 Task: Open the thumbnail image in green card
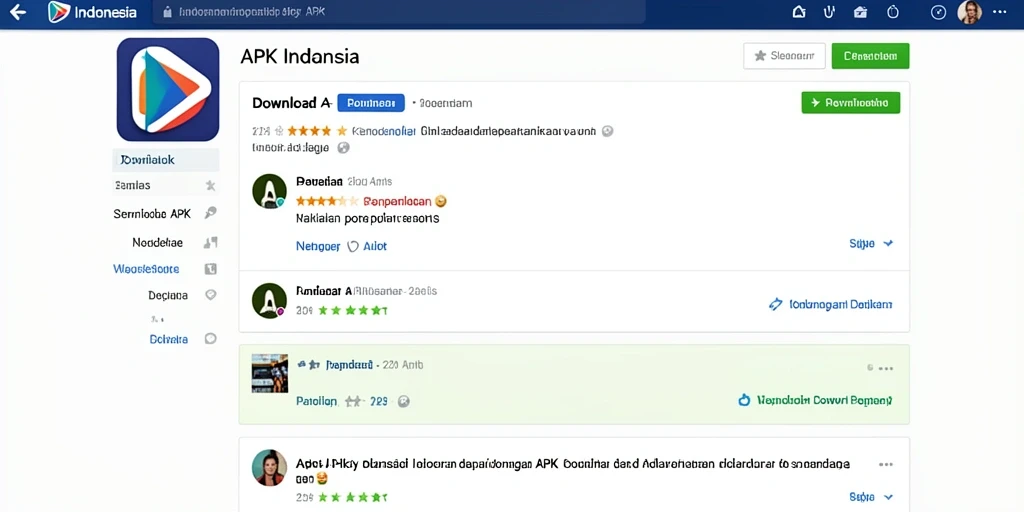pos(270,373)
